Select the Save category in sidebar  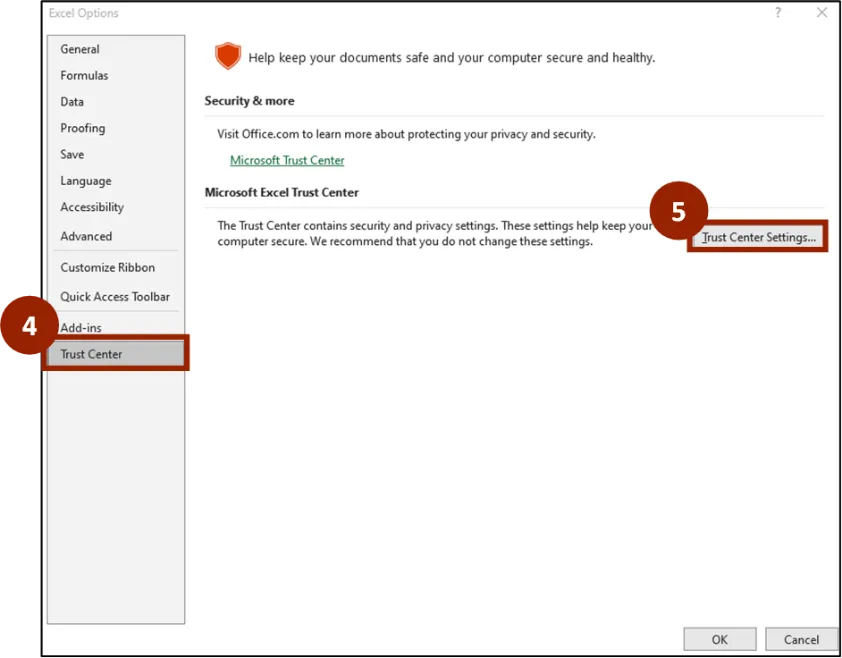click(72, 155)
